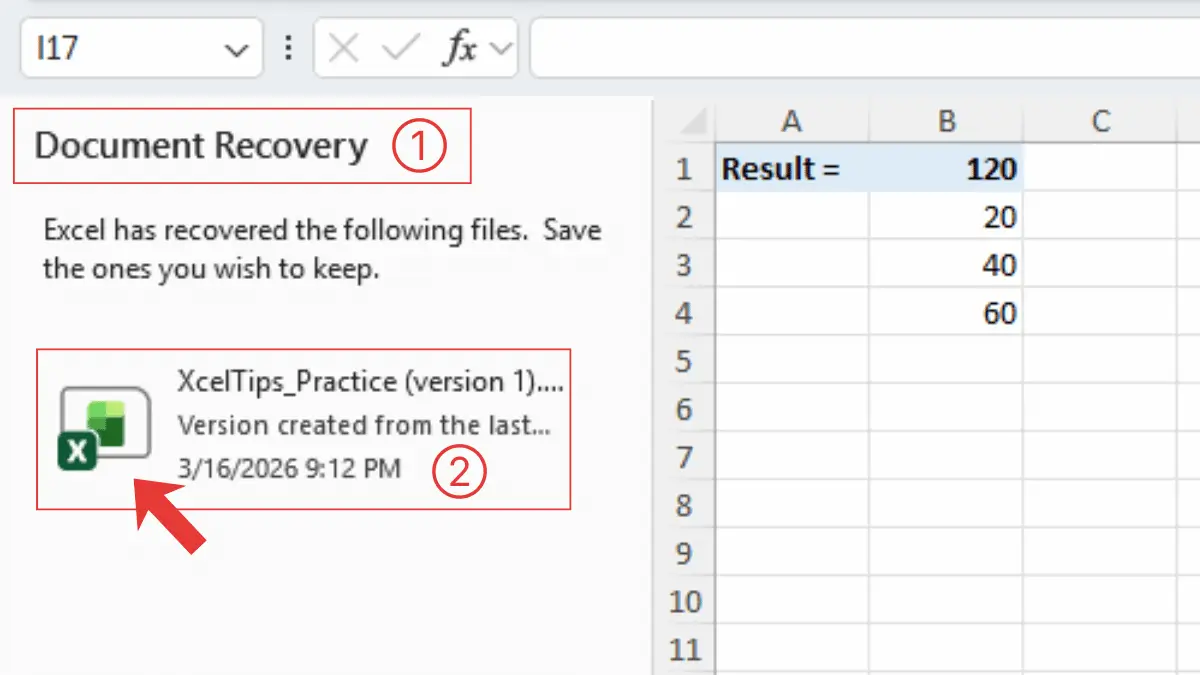Click the Select All corner triangle
The height and width of the screenshot is (675, 1200).
coord(686,122)
